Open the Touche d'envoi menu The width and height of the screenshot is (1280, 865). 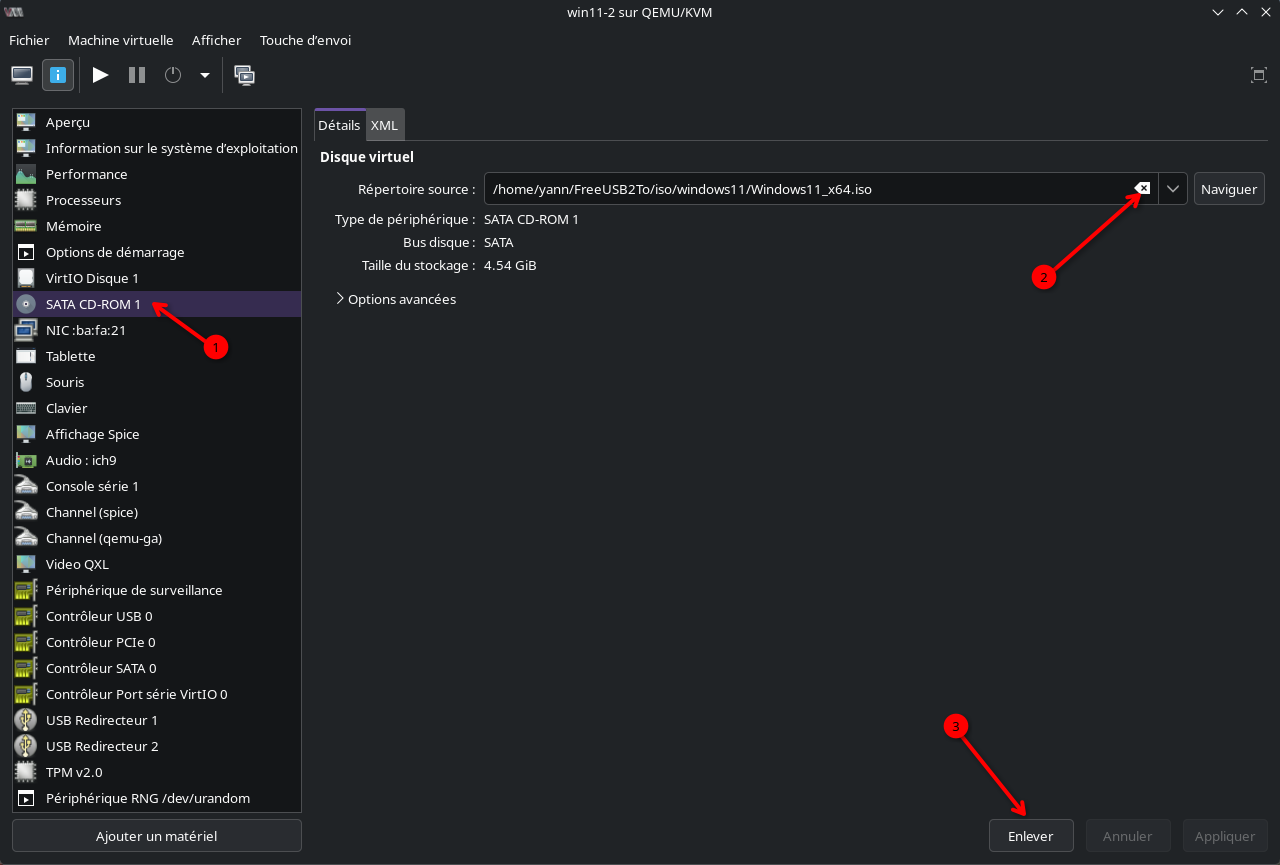click(305, 40)
